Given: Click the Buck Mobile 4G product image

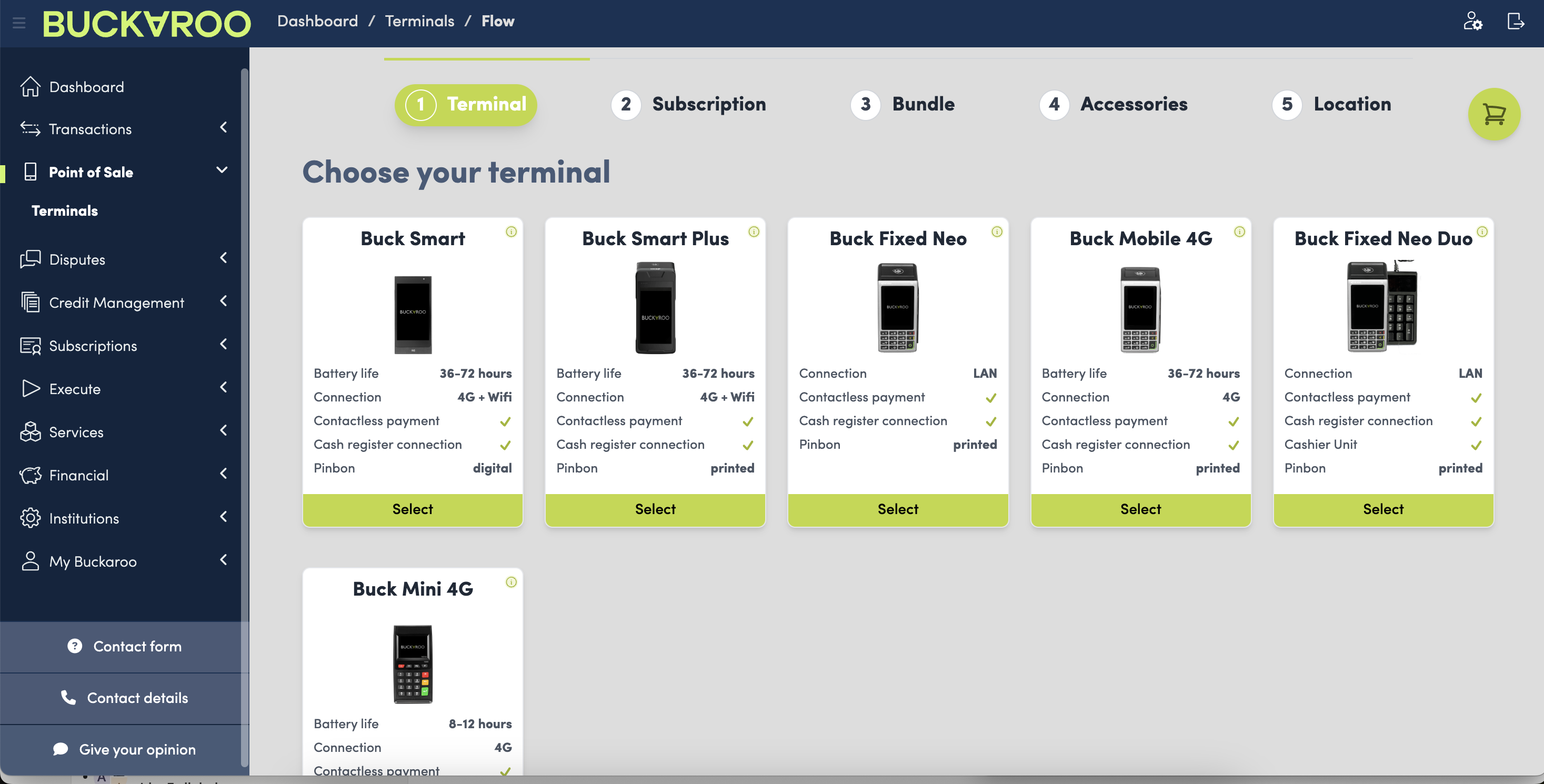Looking at the screenshot, I should pyautogui.click(x=1140, y=309).
